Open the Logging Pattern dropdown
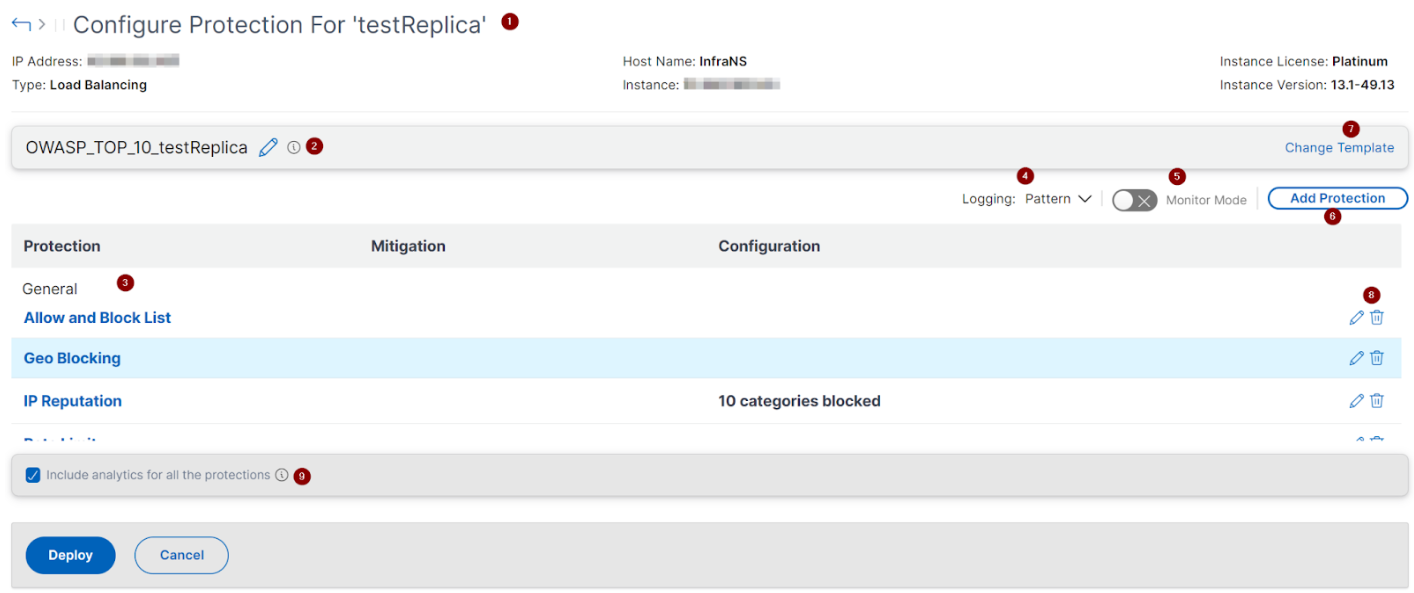Image resolution: width=1414 pixels, height=593 pixels. (1057, 199)
